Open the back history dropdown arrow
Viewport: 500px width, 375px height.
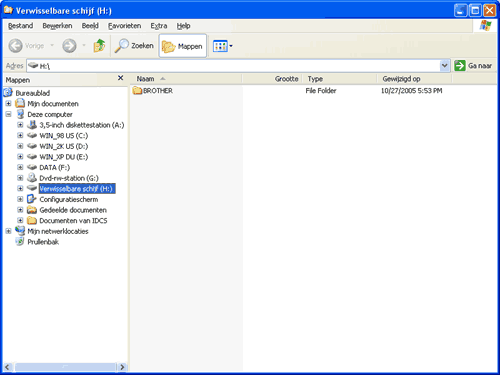click(52, 45)
